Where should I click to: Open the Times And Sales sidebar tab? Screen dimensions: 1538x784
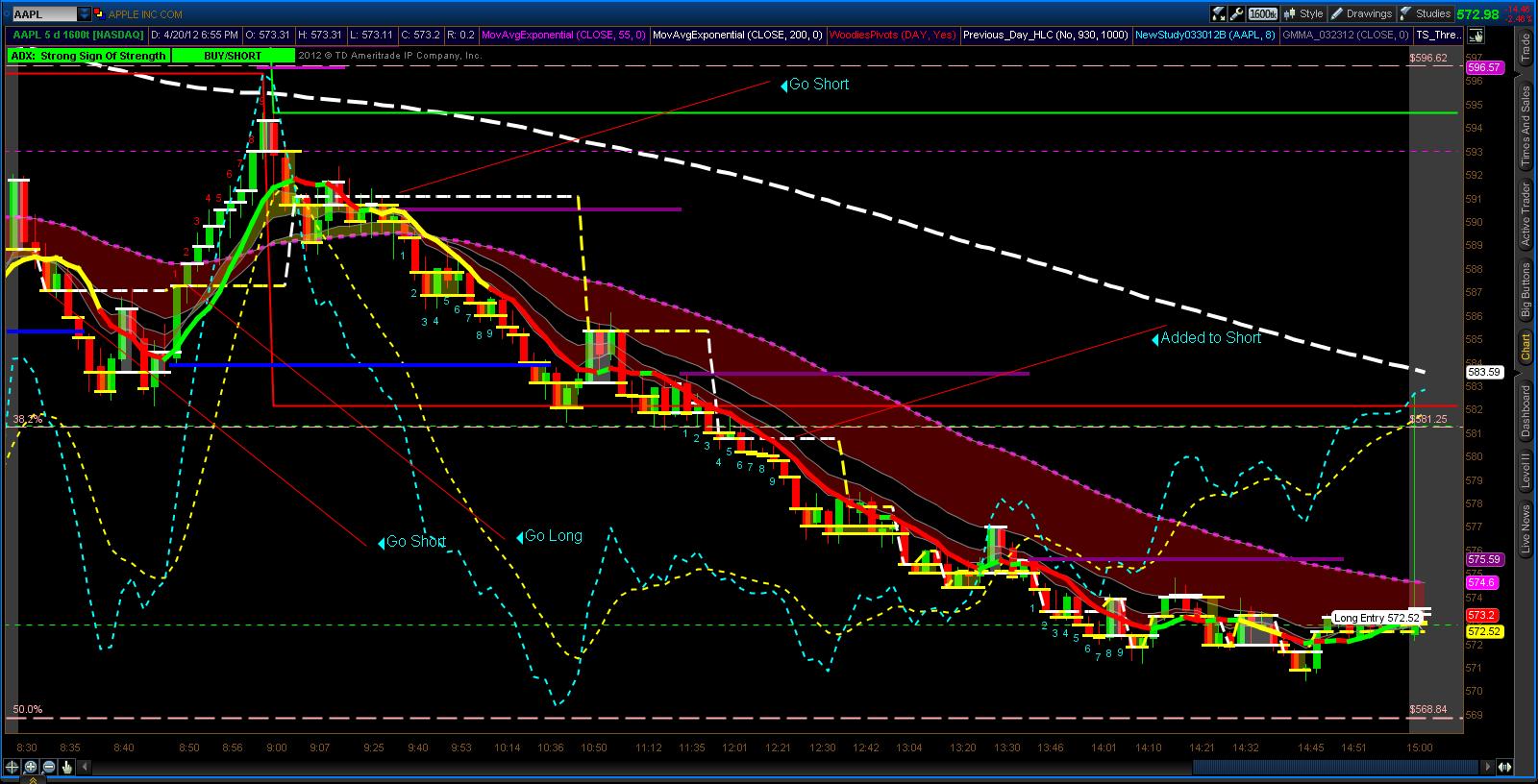[1526, 126]
